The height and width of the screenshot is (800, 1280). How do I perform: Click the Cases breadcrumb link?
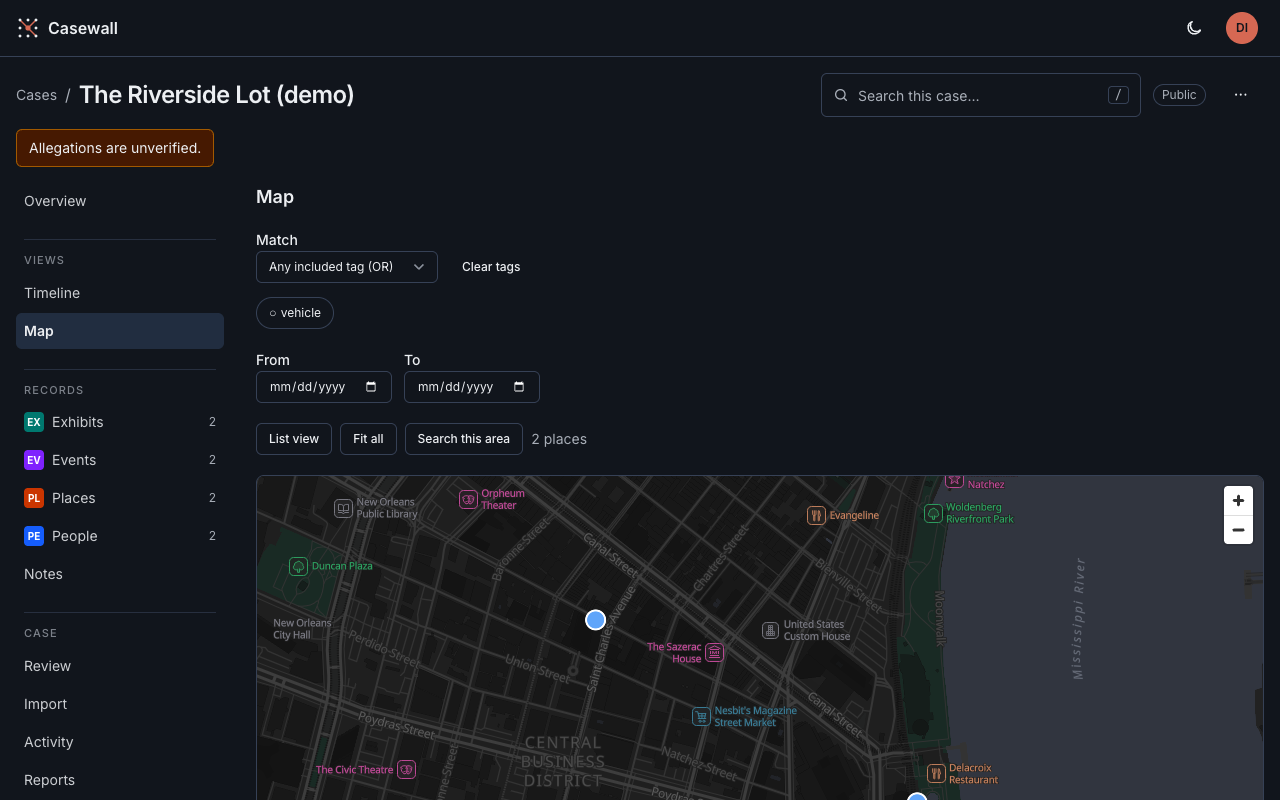(36, 95)
